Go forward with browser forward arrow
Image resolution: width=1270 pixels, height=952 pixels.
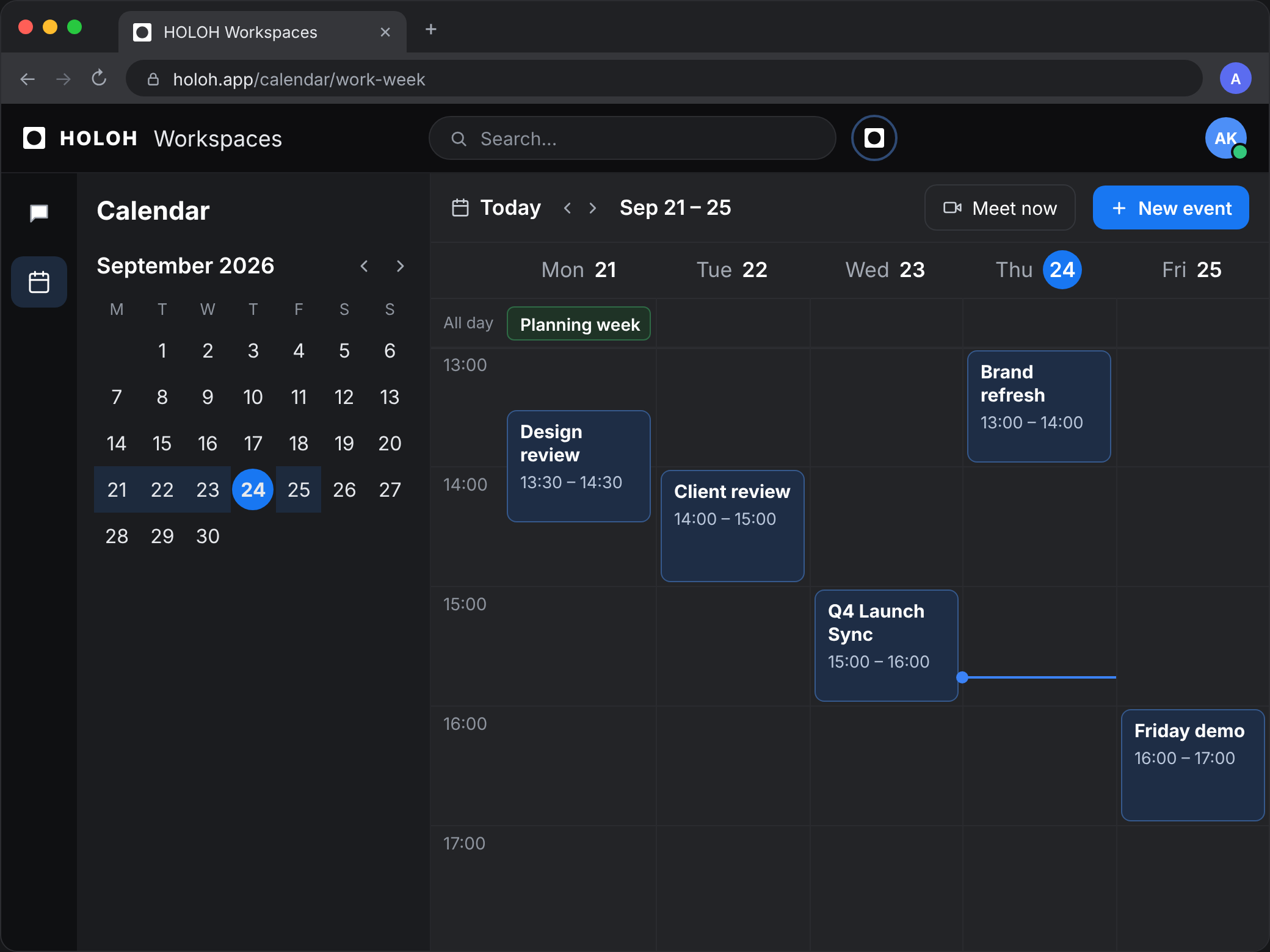(x=63, y=79)
